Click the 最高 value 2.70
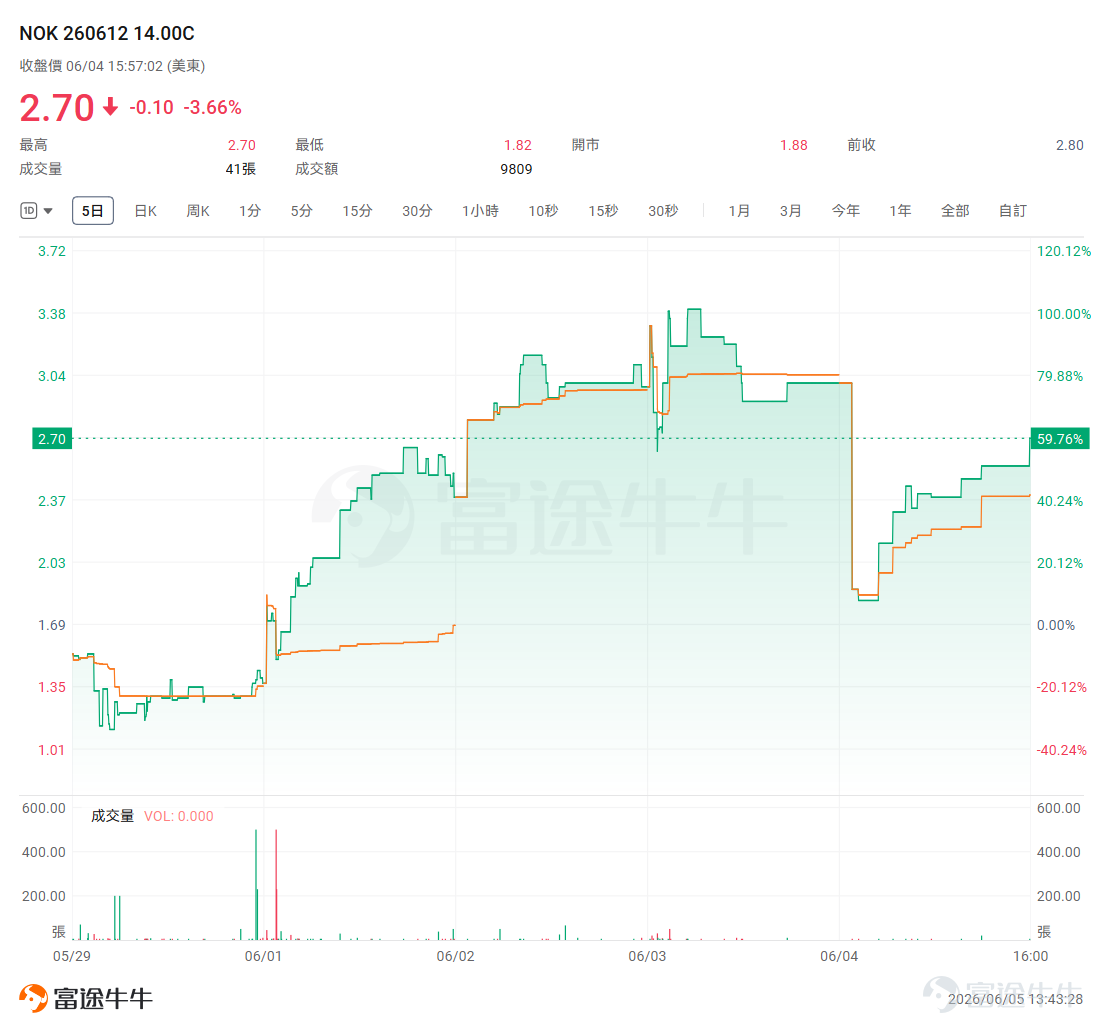 point(241,145)
